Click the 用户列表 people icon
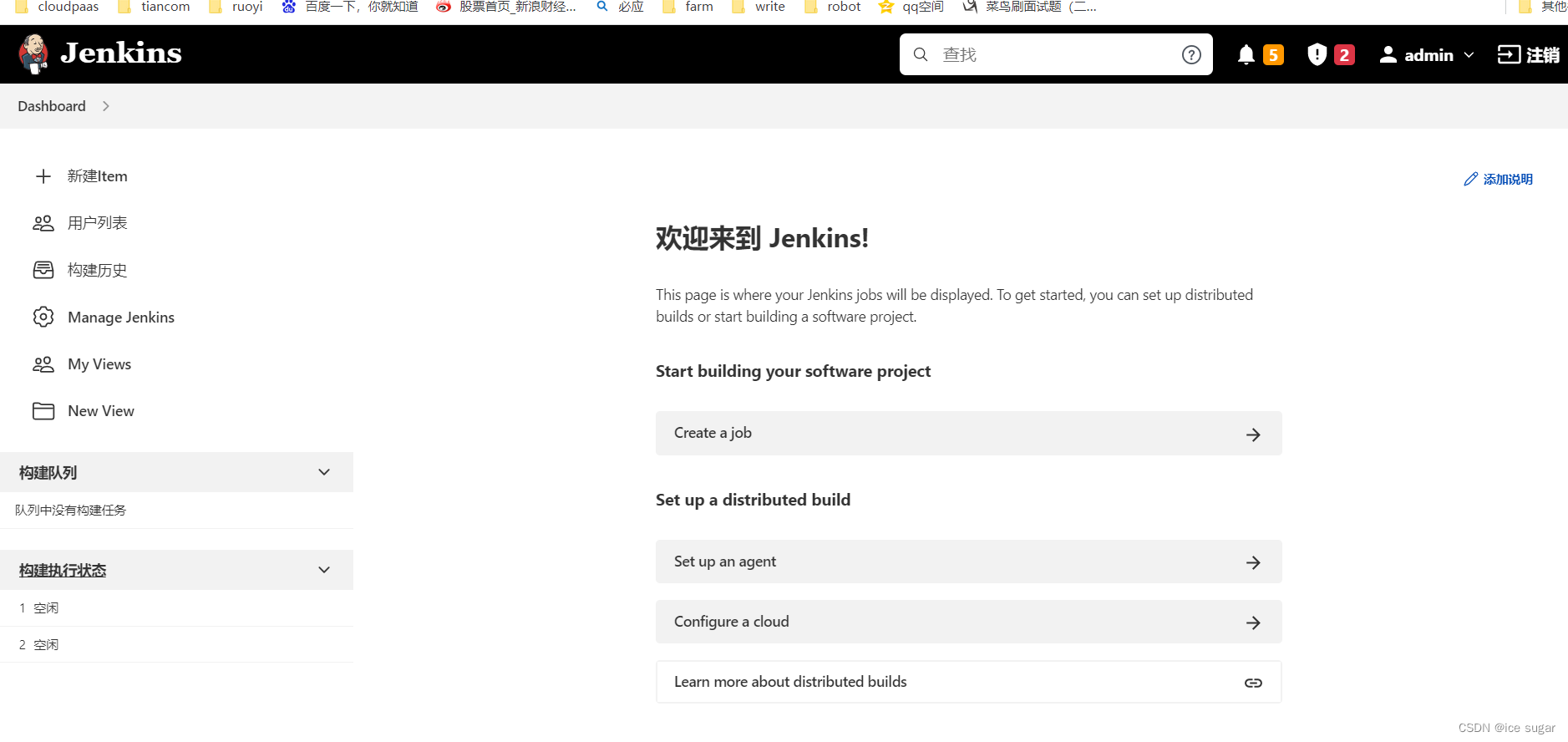This screenshot has width=1568, height=742. click(x=43, y=223)
